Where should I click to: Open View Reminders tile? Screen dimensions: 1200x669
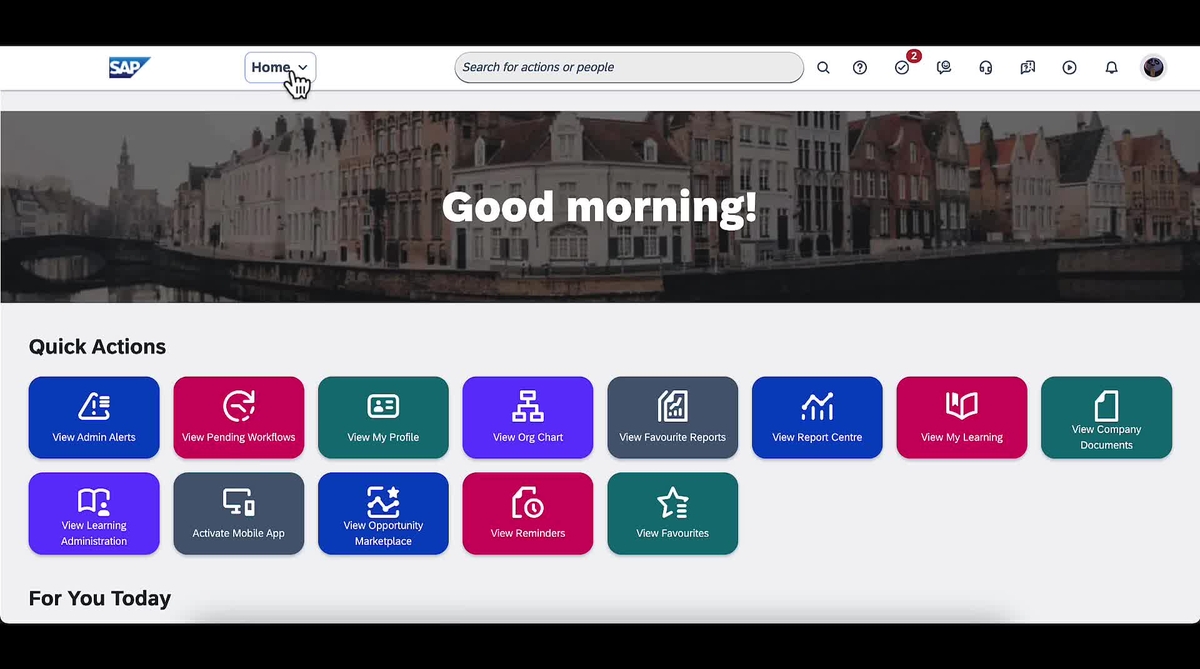528,514
